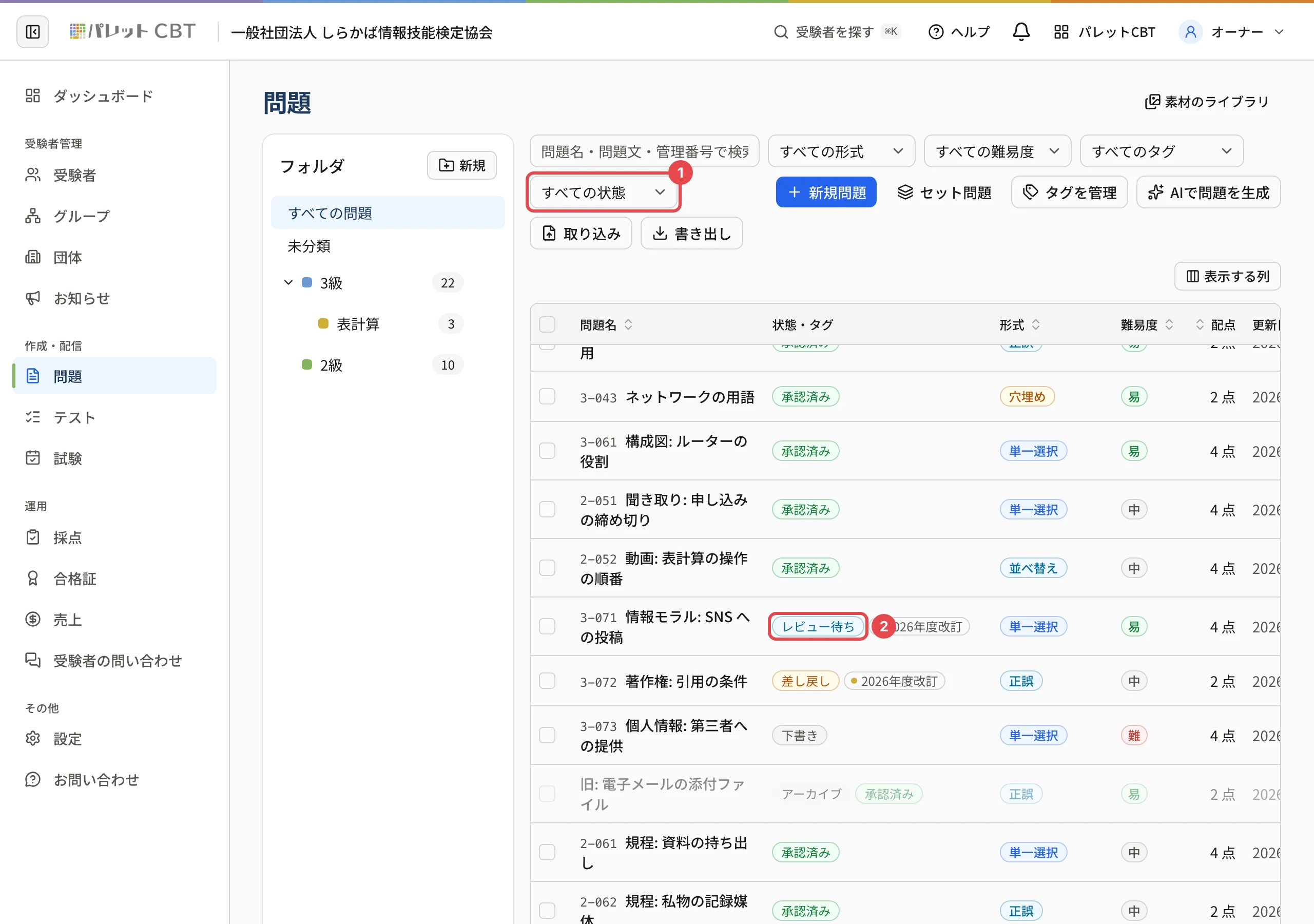Click the セット問題 button
The width and height of the screenshot is (1314, 924).
point(944,192)
